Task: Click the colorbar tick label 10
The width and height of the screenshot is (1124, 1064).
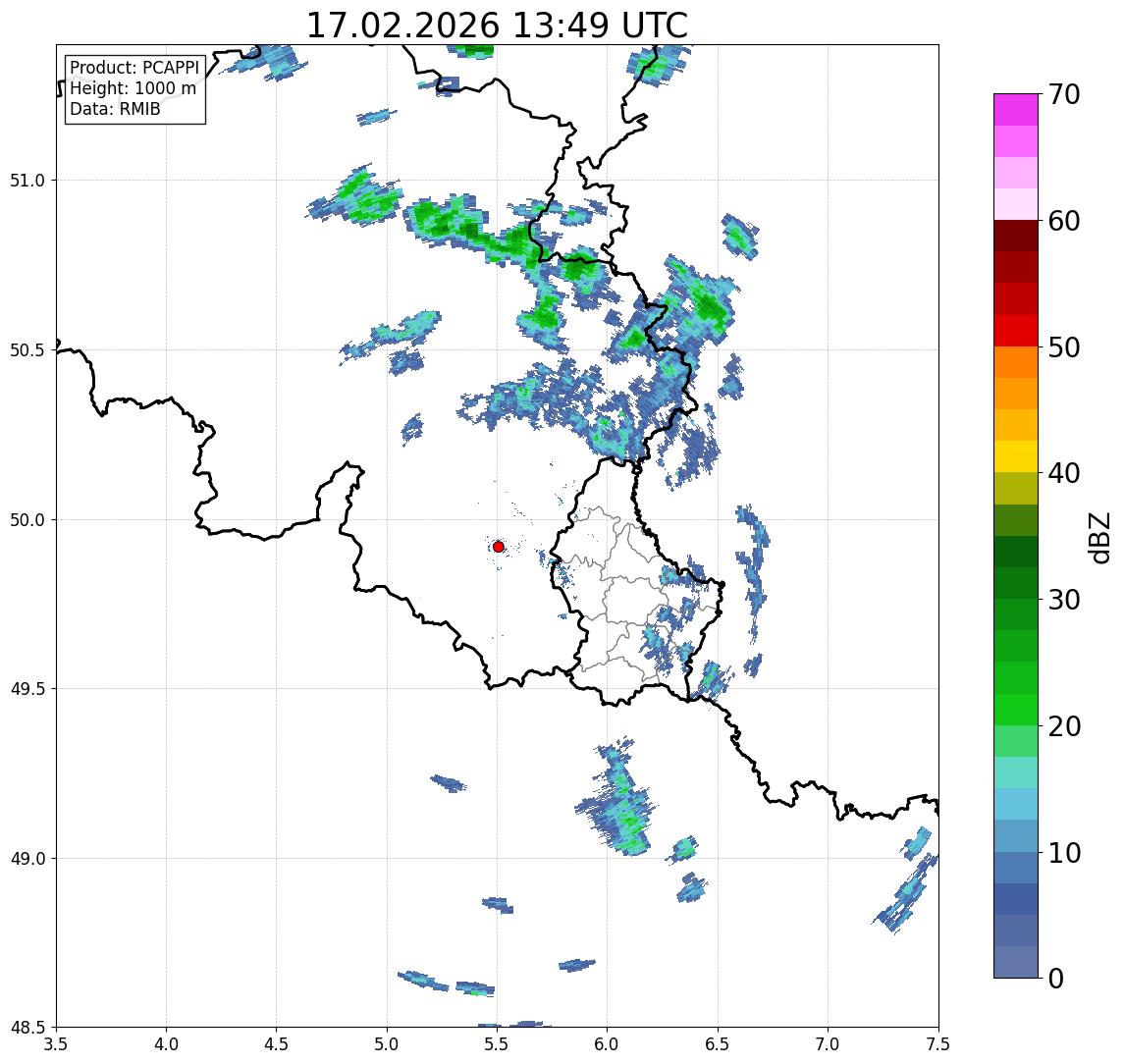Action: point(1064,853)
